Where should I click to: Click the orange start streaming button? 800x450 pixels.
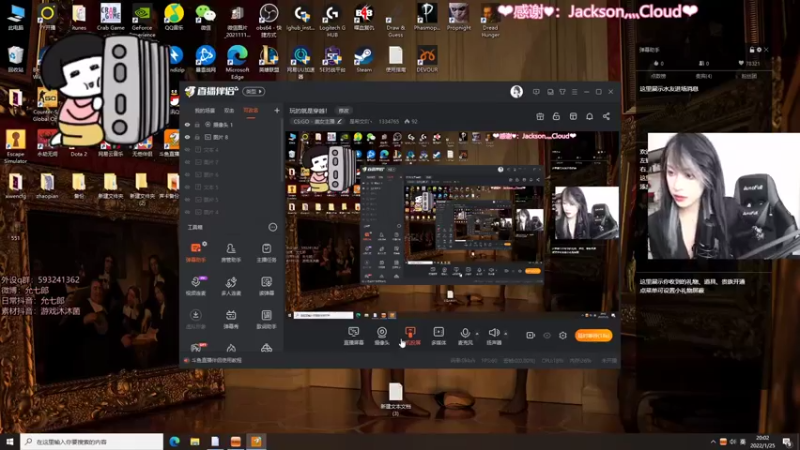click(593, 335)
